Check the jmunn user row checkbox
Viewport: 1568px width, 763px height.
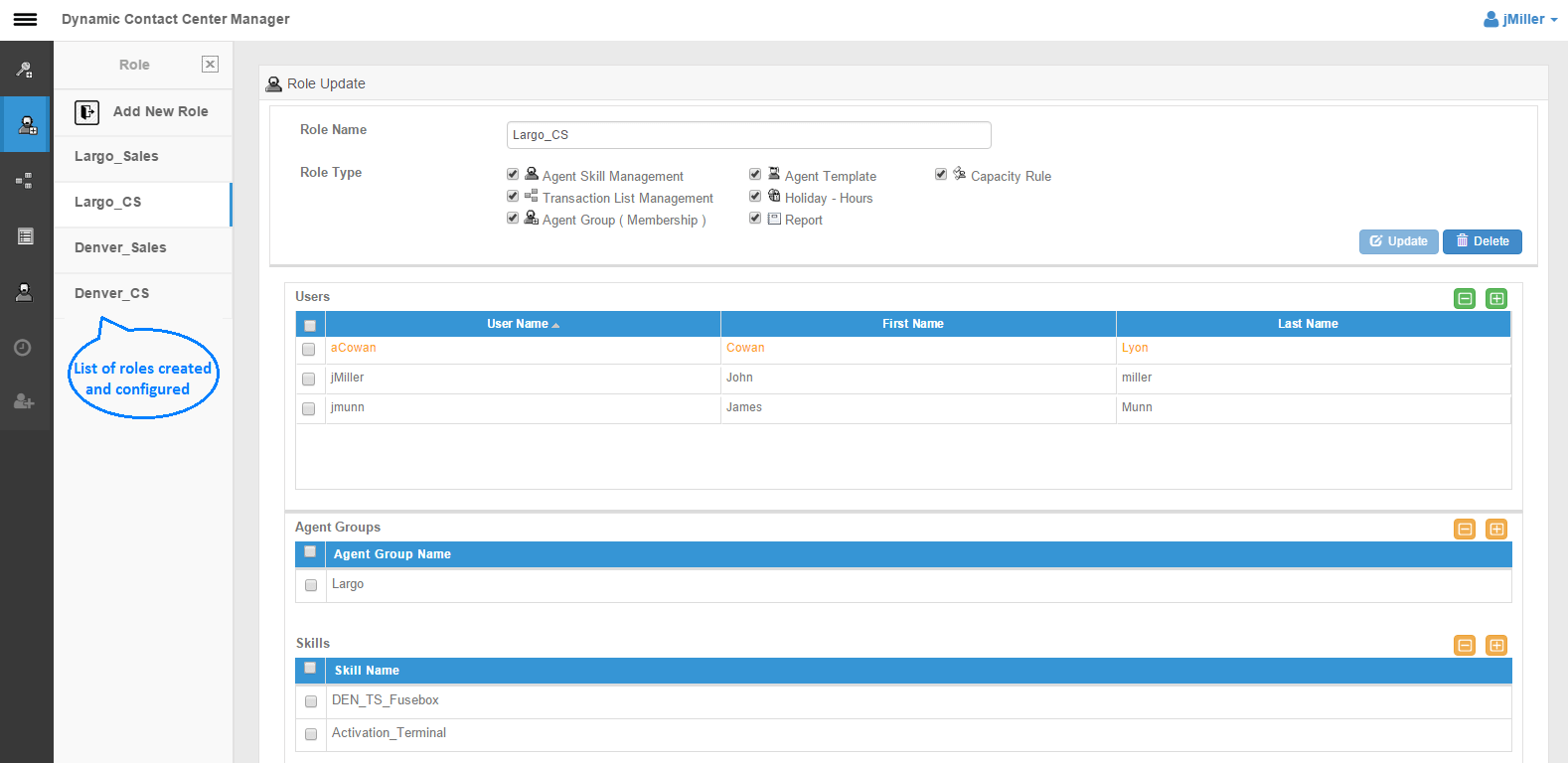[x=309, y=409]
